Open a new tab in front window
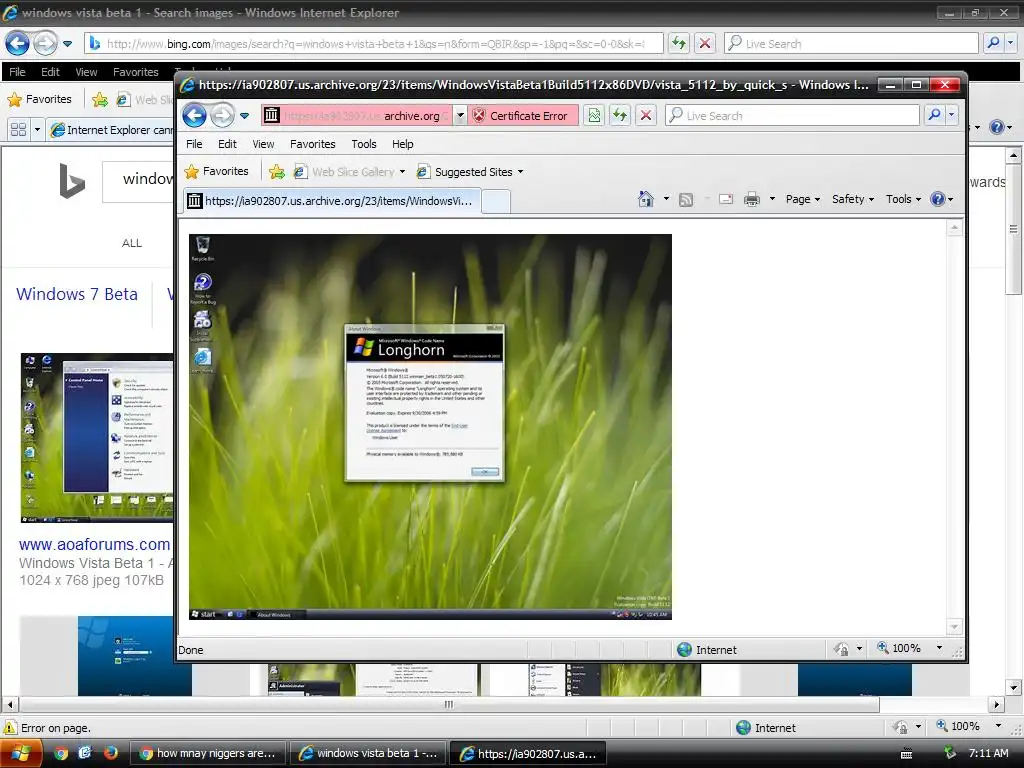This screenshot has width=1024, height=768. point(496,201)
